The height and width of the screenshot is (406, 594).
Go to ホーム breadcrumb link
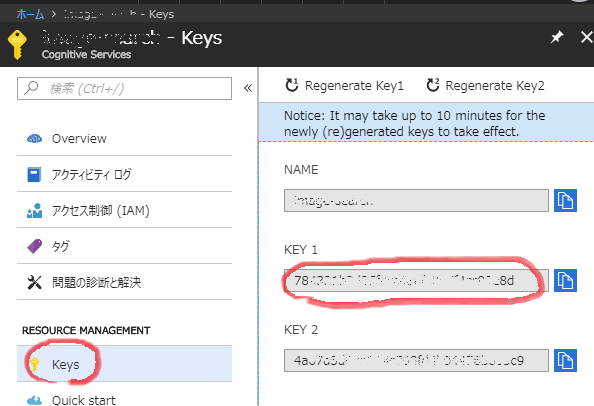(x=30, y=14)
